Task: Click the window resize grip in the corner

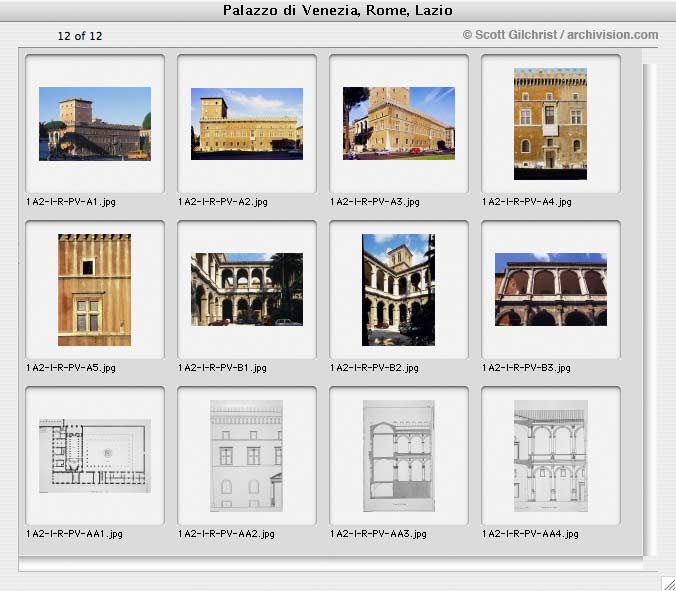Action: [x=668, y=584]
